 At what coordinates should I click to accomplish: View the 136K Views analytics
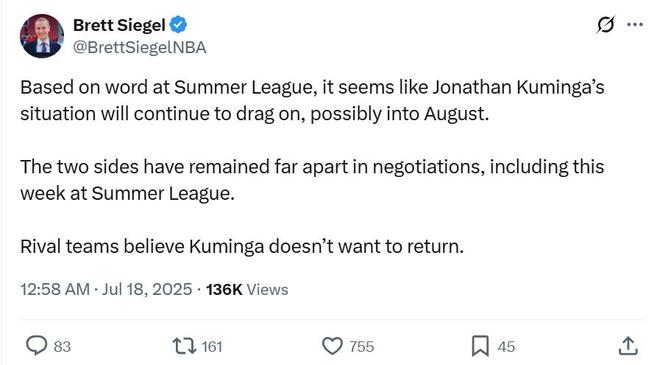pos(247,290)
